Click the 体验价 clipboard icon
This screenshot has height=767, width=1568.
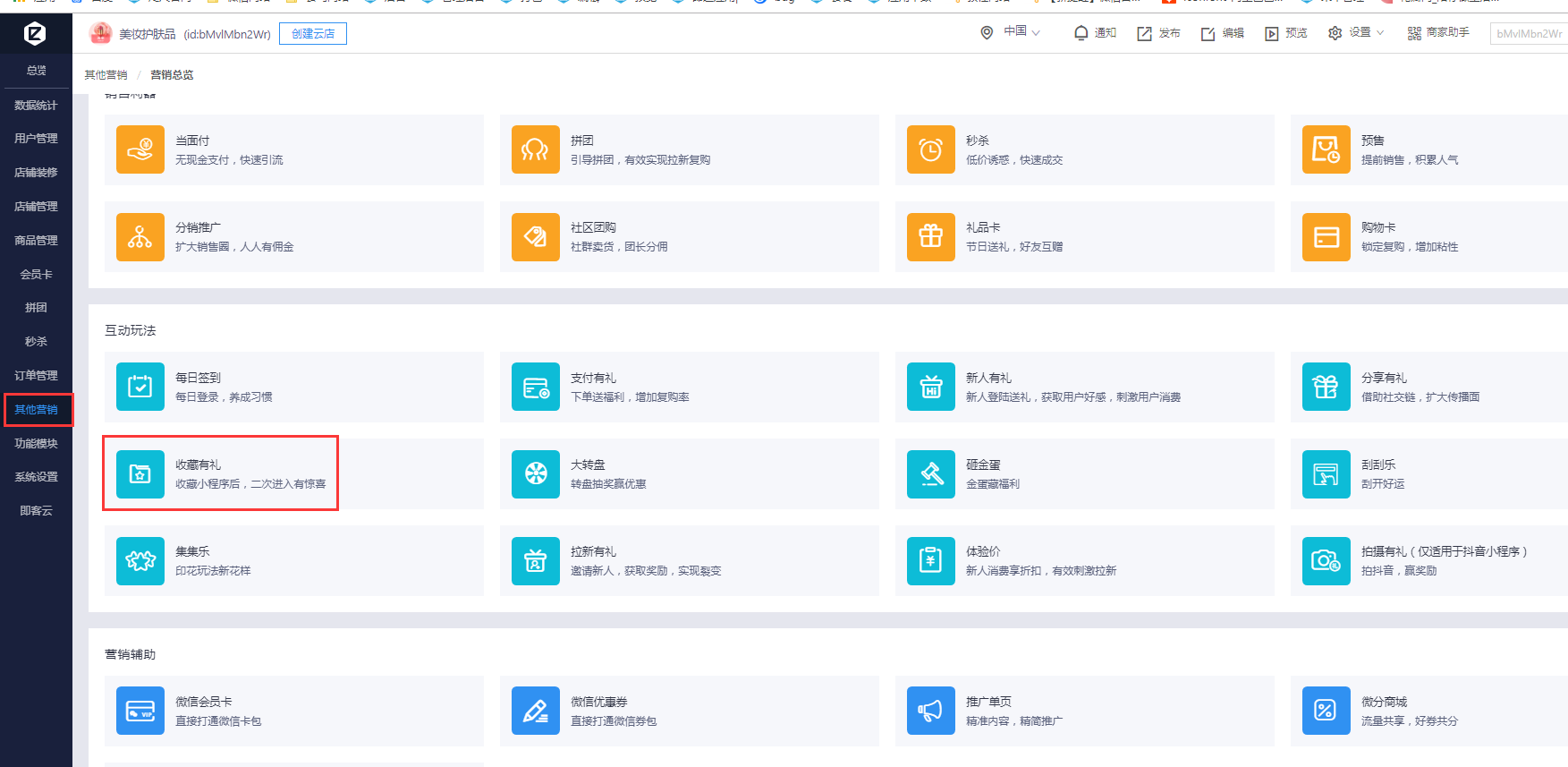[931, 561]
